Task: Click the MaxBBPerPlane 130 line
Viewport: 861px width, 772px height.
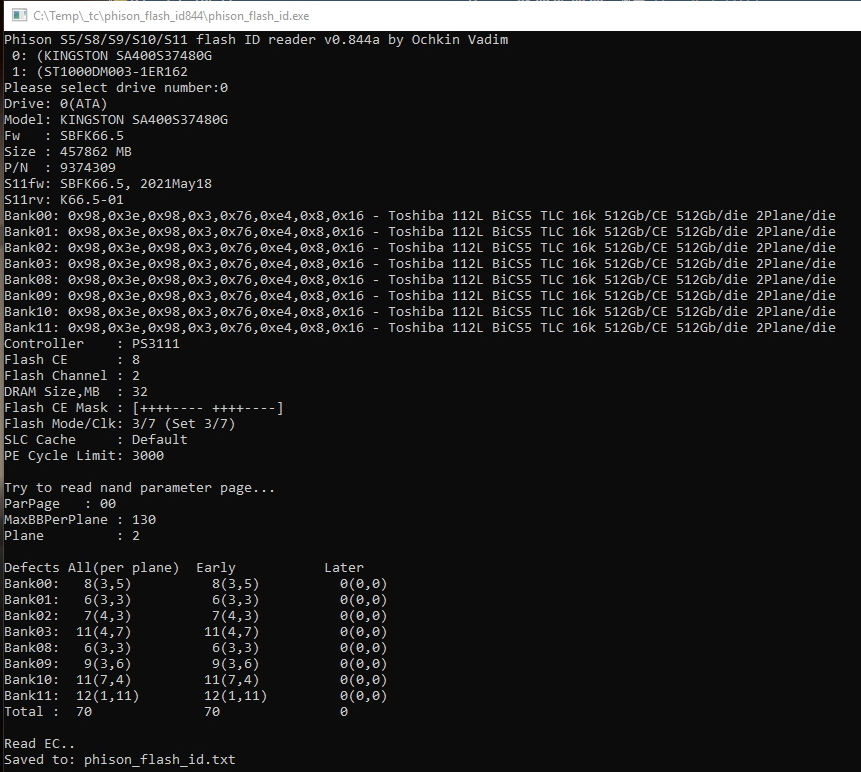Action: point(80,520)
